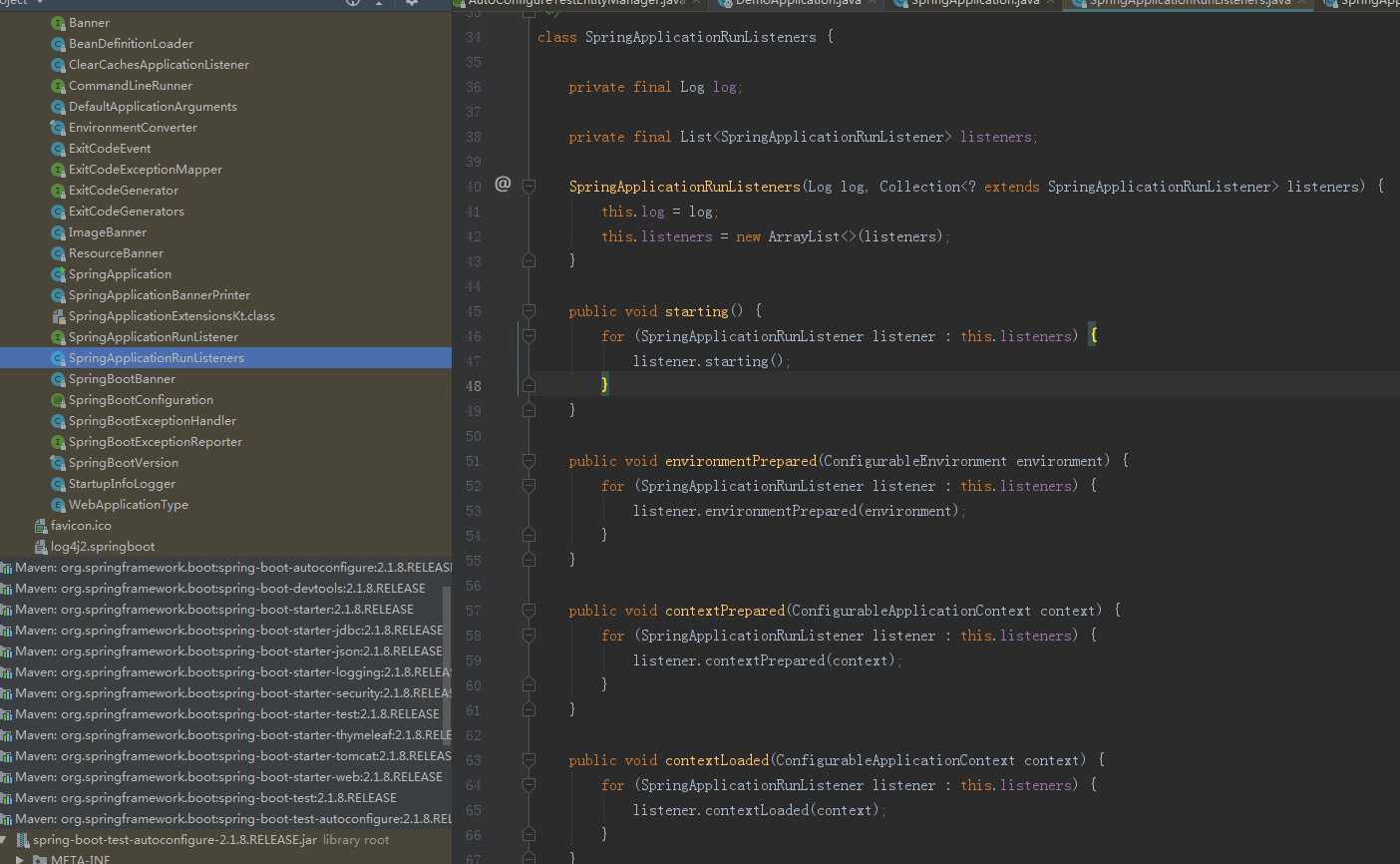This screenshot has height=864, width=1400.
Task: Click the environmentPrepared method name
Action: (x=741, y=461)
